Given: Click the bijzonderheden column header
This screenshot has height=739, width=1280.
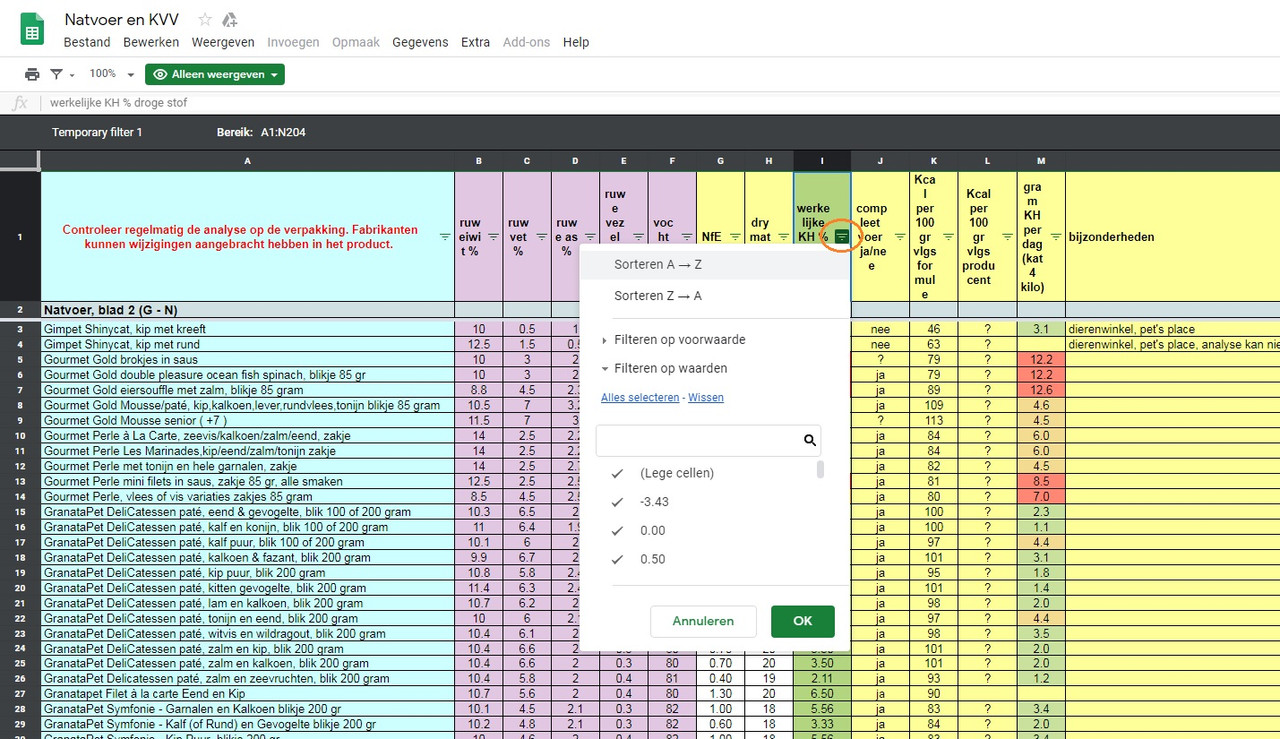Looking at the screenshot, I should click(x=1172, y=237).
